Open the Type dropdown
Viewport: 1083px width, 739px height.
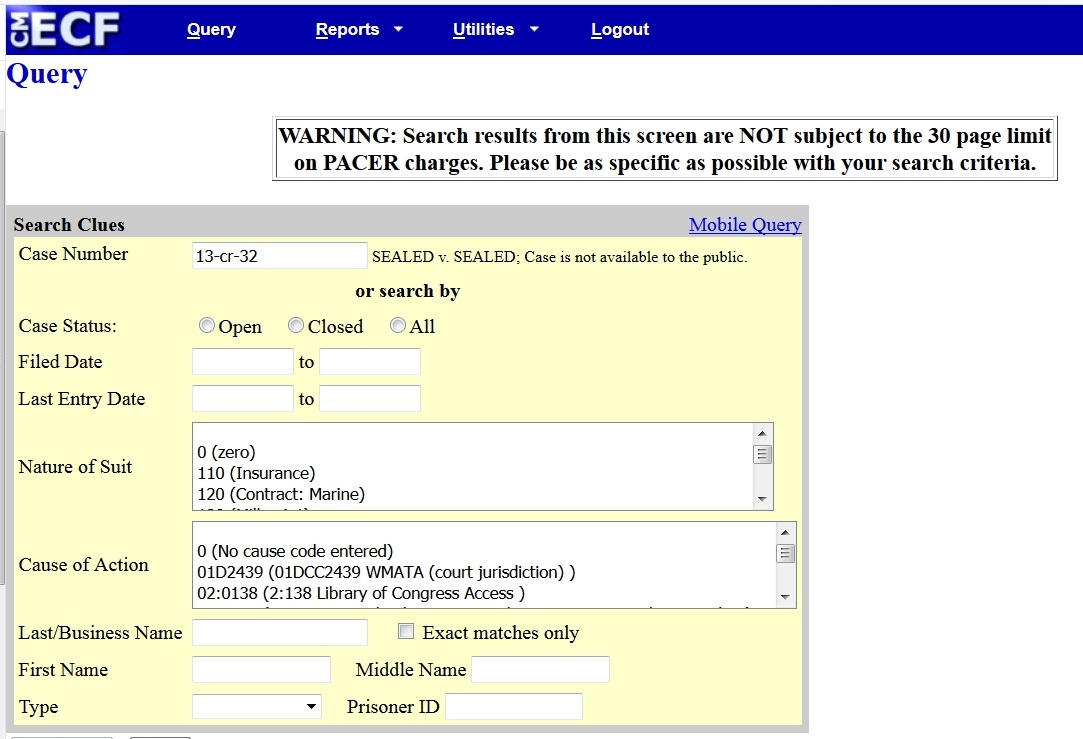point(256,707)
